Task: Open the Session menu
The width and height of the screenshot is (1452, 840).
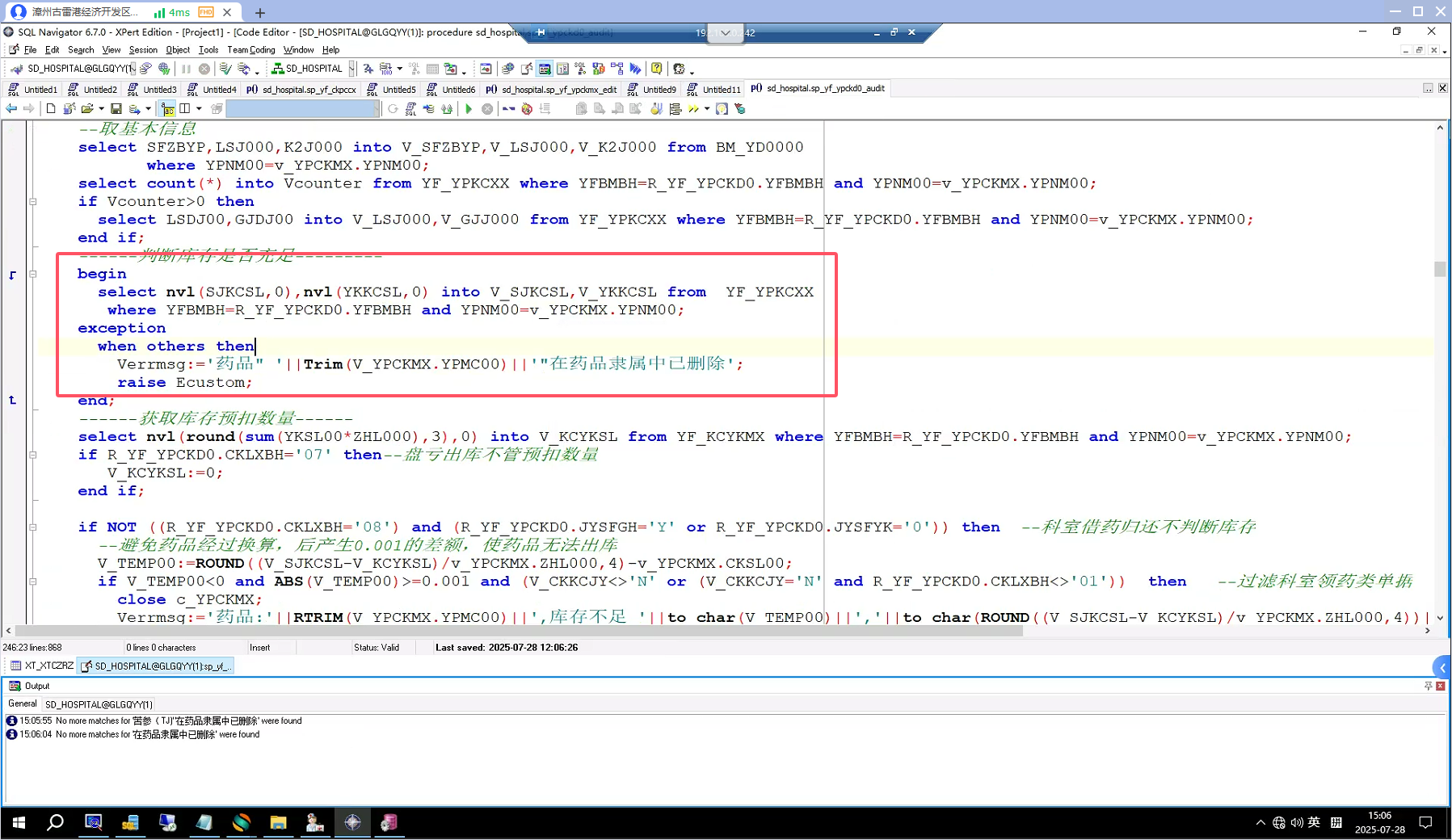Action: 143,50
